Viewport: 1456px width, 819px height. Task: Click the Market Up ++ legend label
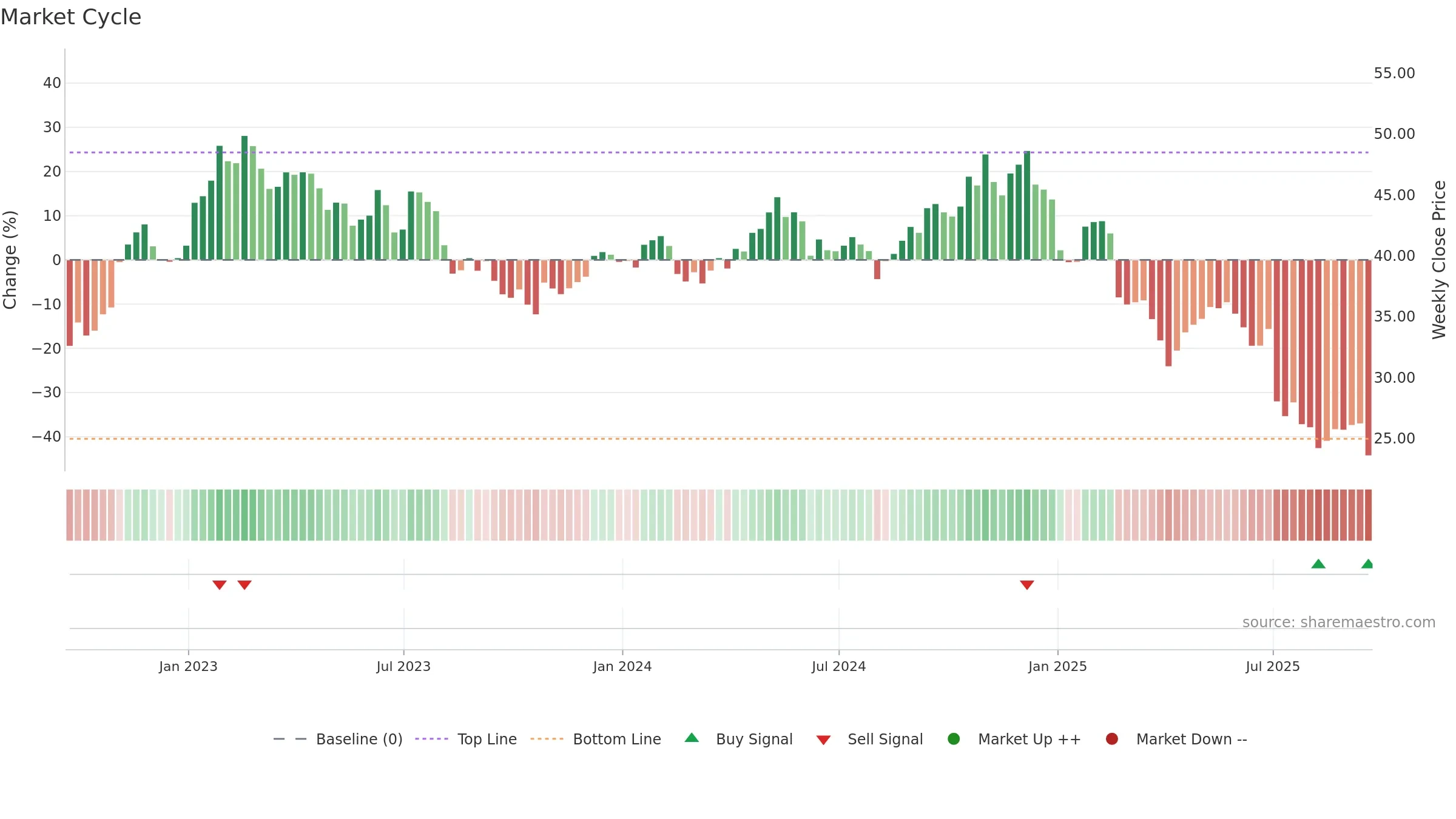1030,740
